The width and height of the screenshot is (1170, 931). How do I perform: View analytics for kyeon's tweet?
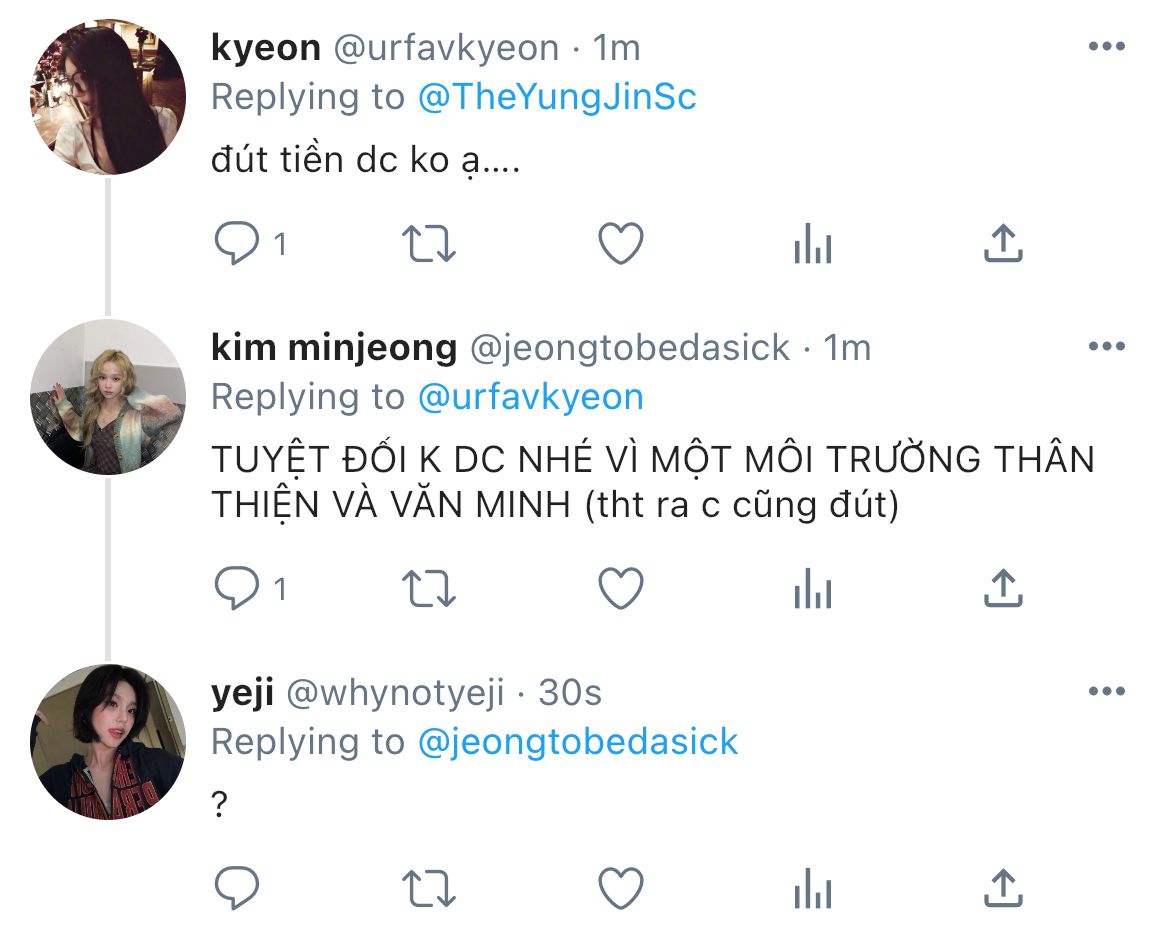[x=813, y=244]
